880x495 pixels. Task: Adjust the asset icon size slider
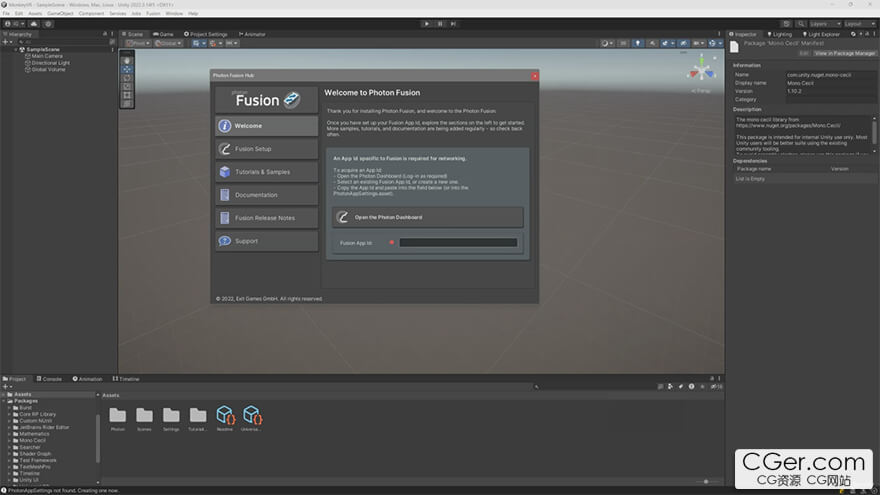tap(706, 482)
